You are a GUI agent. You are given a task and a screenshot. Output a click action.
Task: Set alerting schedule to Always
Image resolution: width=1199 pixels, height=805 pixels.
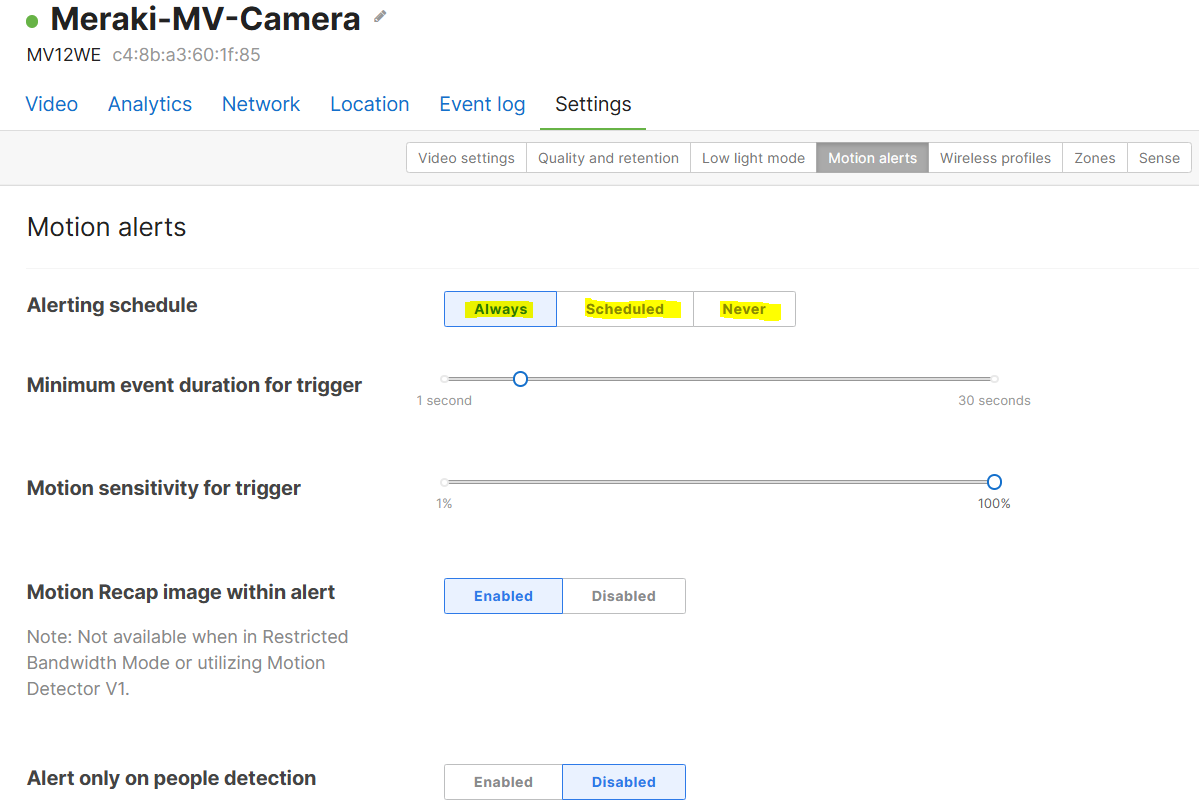[x=501, y=309]
